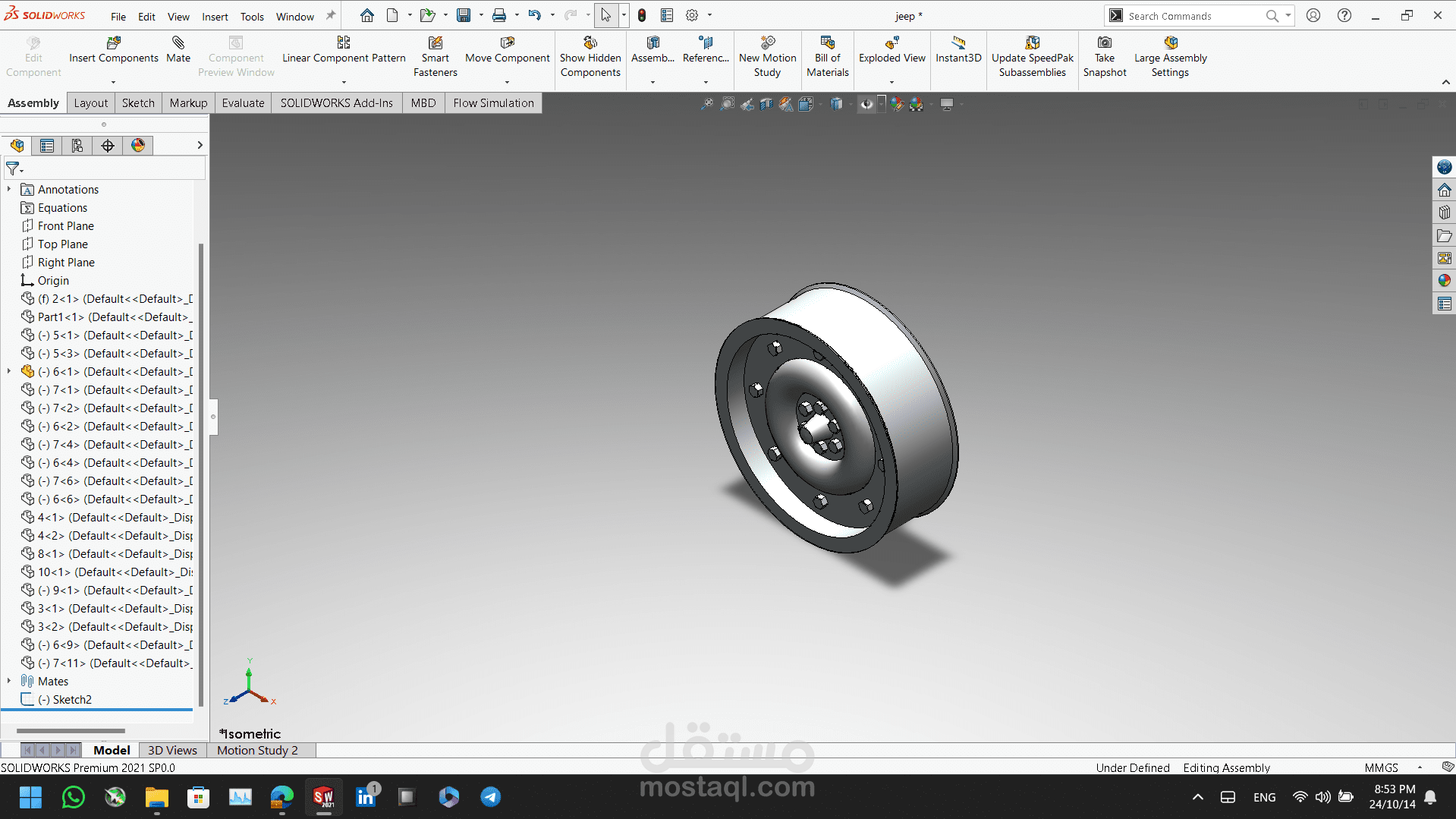The height and width of the screenshot is (819, 1456).
Task: Toggle Hide/Show Items eye icon
Action: 866,104
